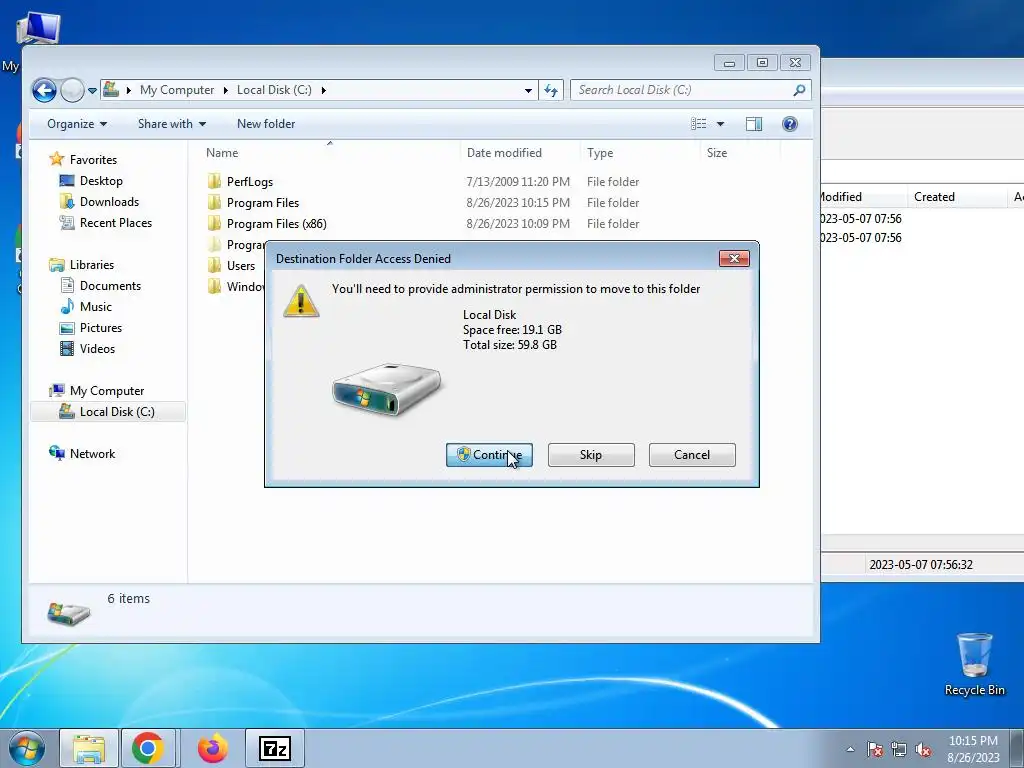Toggle the preview pane icon
The image size is (1024, 768).
754,124
